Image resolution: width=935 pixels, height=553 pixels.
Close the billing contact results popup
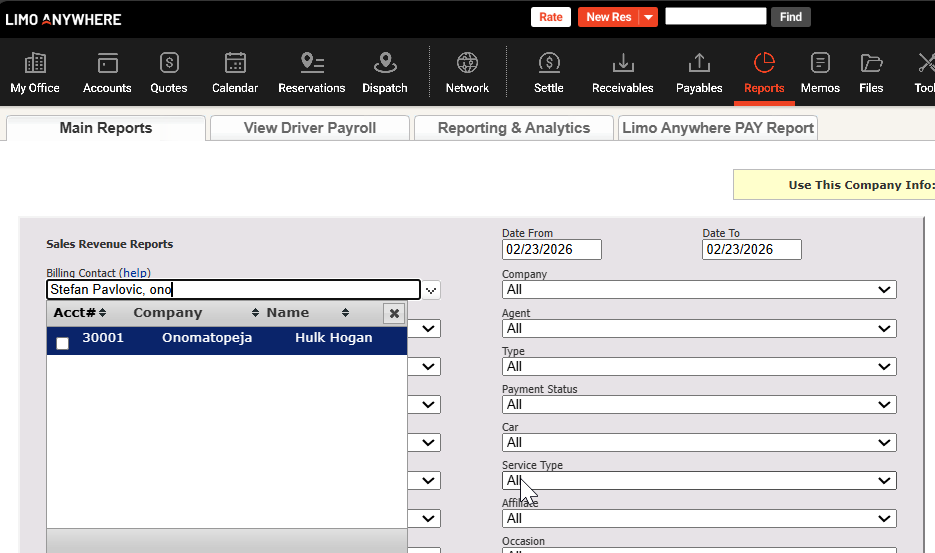coord(394,314)
